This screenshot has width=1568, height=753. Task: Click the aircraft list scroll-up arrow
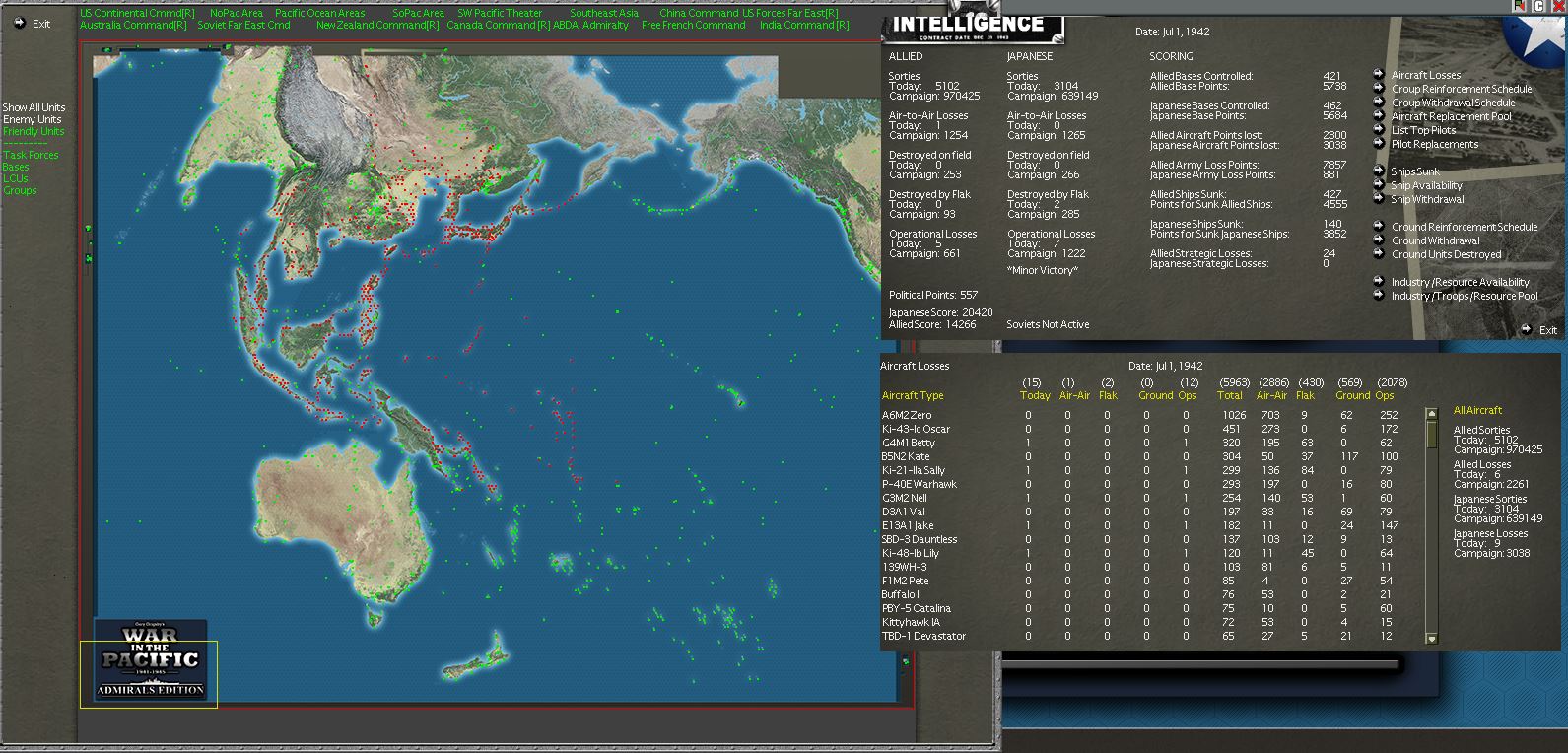click(x=1432, y=414)
